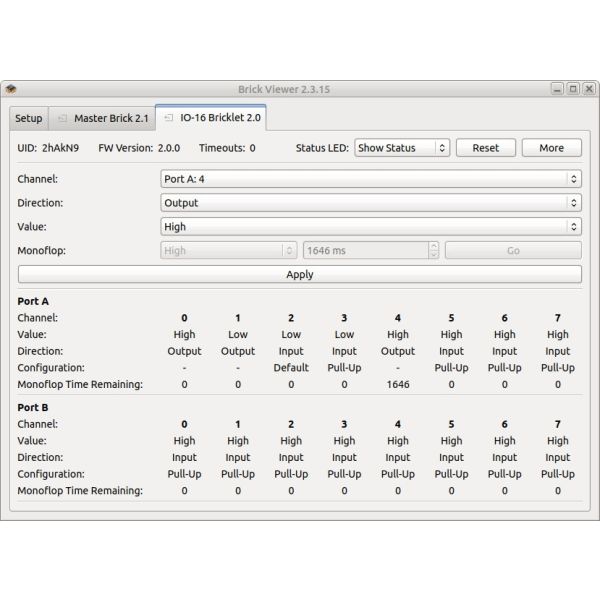The height and width of the screenshot is (600, 600).
Task: Click the Status LED label
Action: (322, 148)
